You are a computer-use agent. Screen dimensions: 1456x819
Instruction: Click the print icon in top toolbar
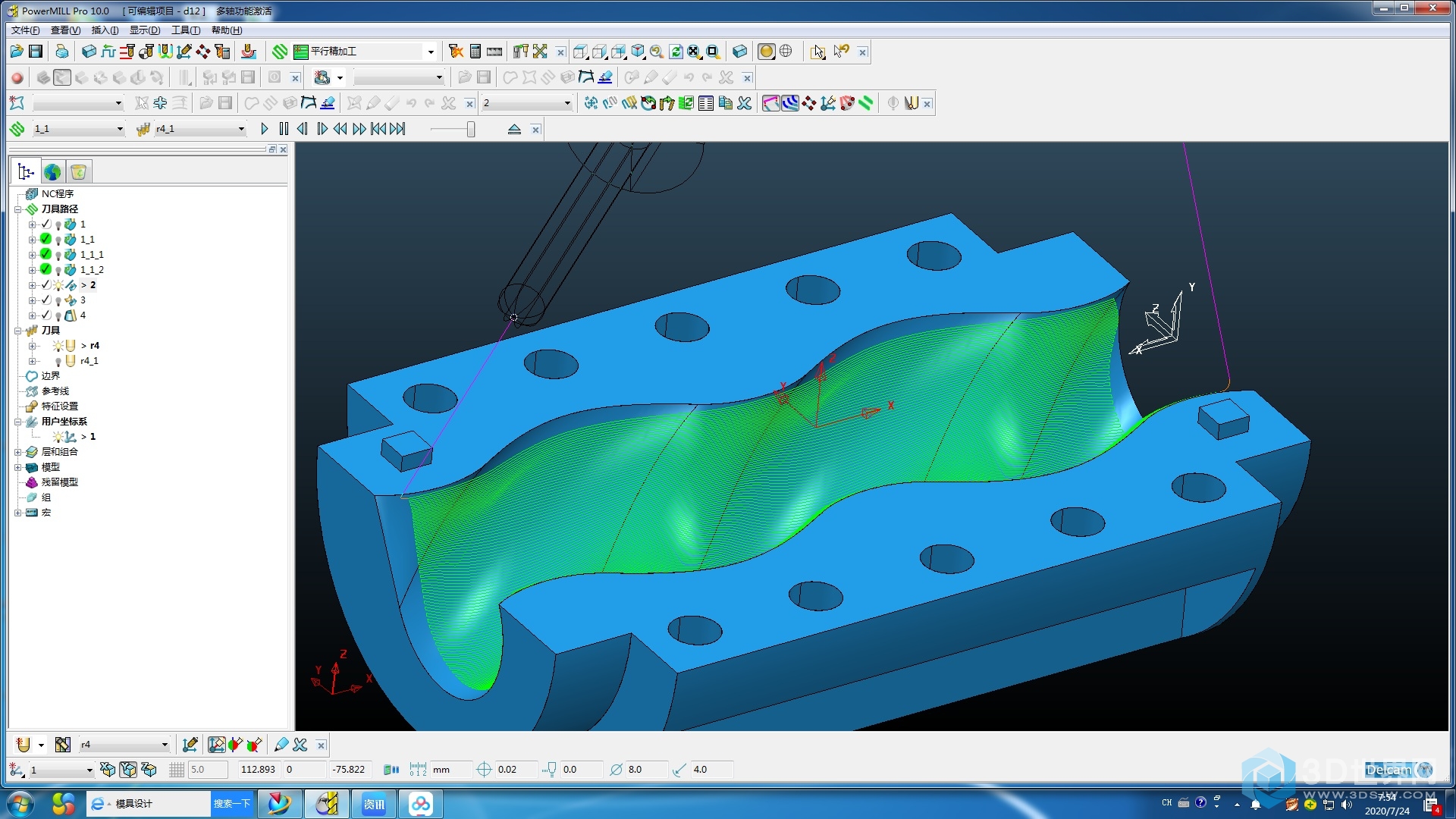(61, 52)
